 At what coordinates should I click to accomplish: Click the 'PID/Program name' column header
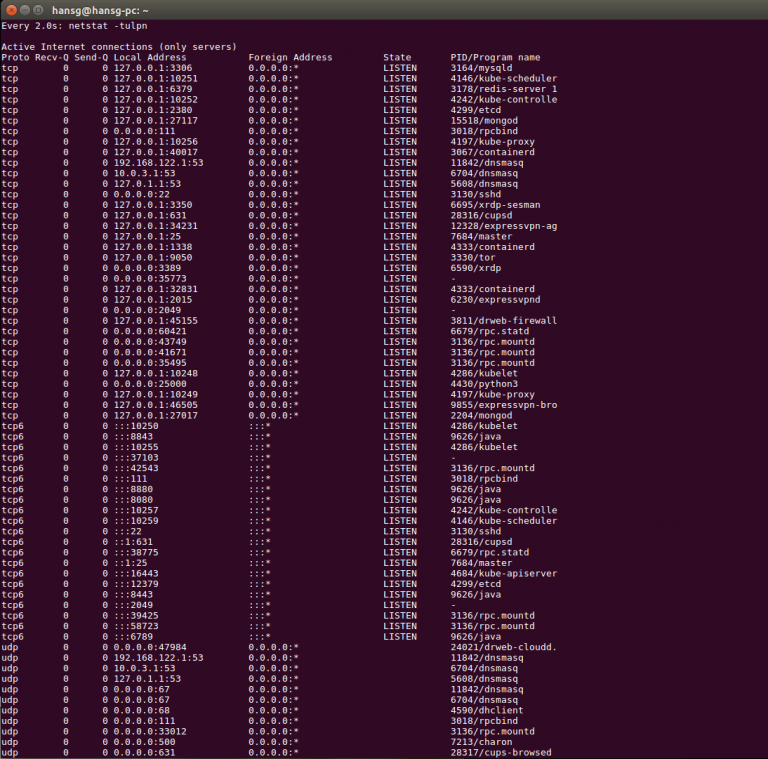(x=495, y=58)
